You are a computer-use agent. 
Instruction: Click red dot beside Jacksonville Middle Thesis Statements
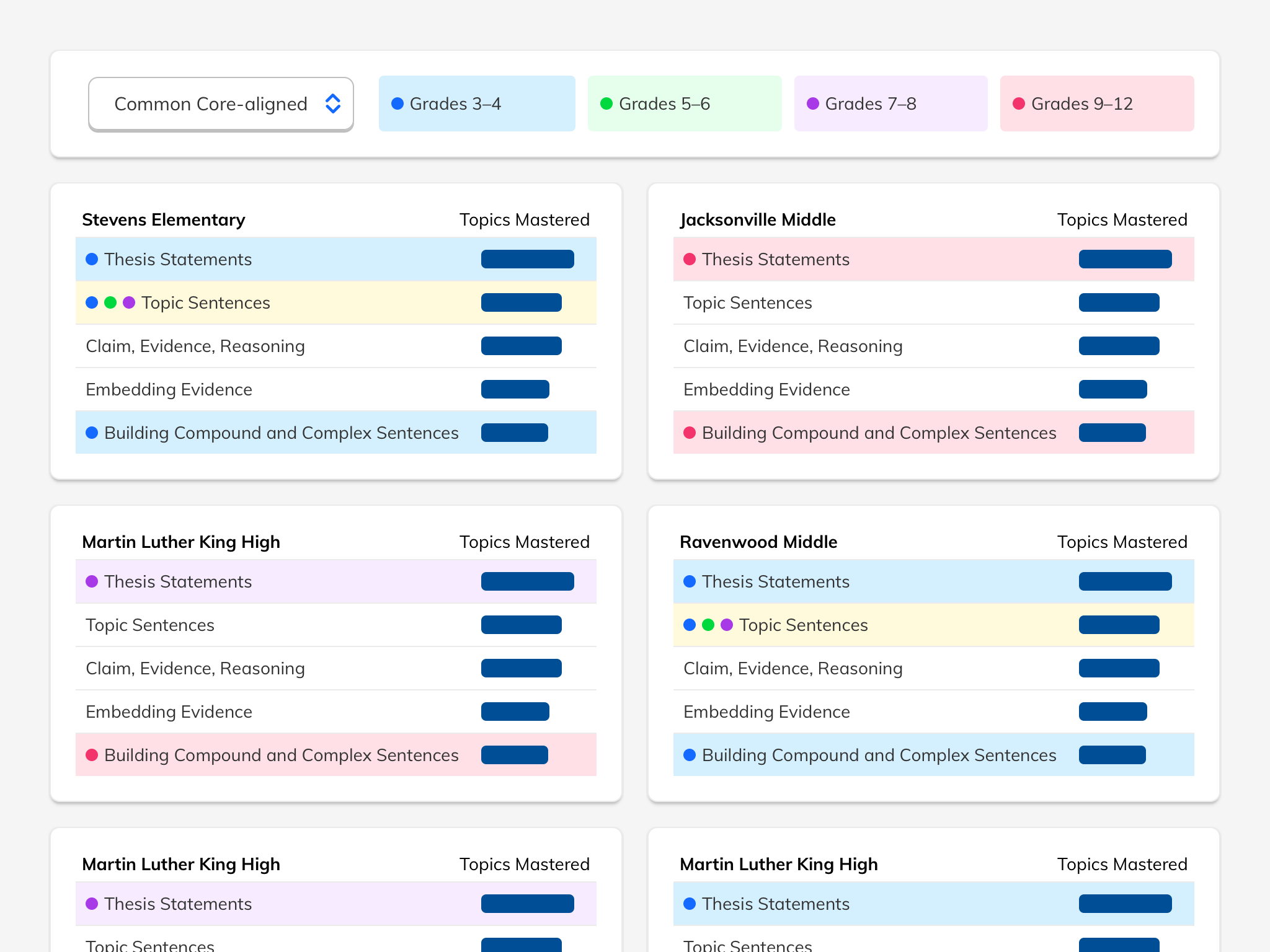pos(690,259)
